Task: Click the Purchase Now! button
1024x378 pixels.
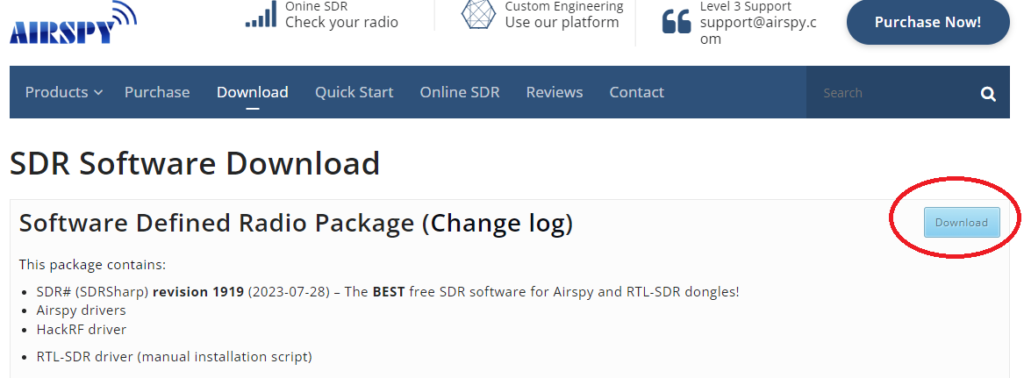Action: click(x=928, y=22)
